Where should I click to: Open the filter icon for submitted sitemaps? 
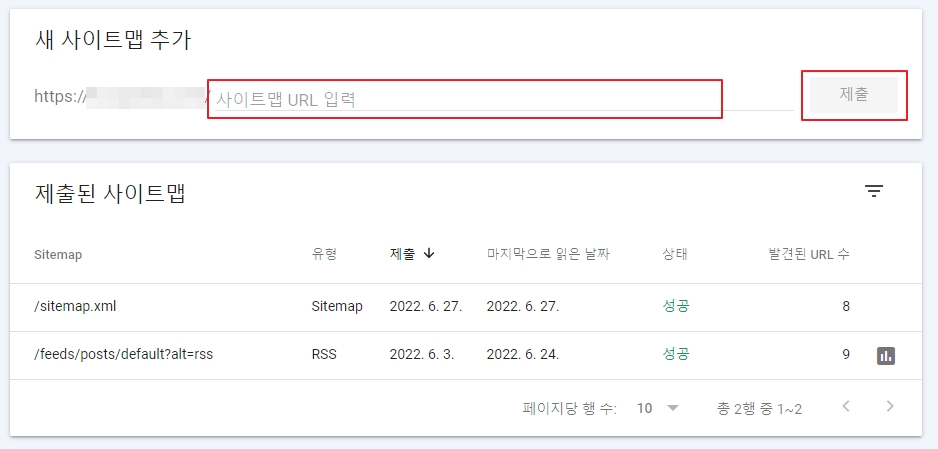pyautogui.click(x=874, y=191)
